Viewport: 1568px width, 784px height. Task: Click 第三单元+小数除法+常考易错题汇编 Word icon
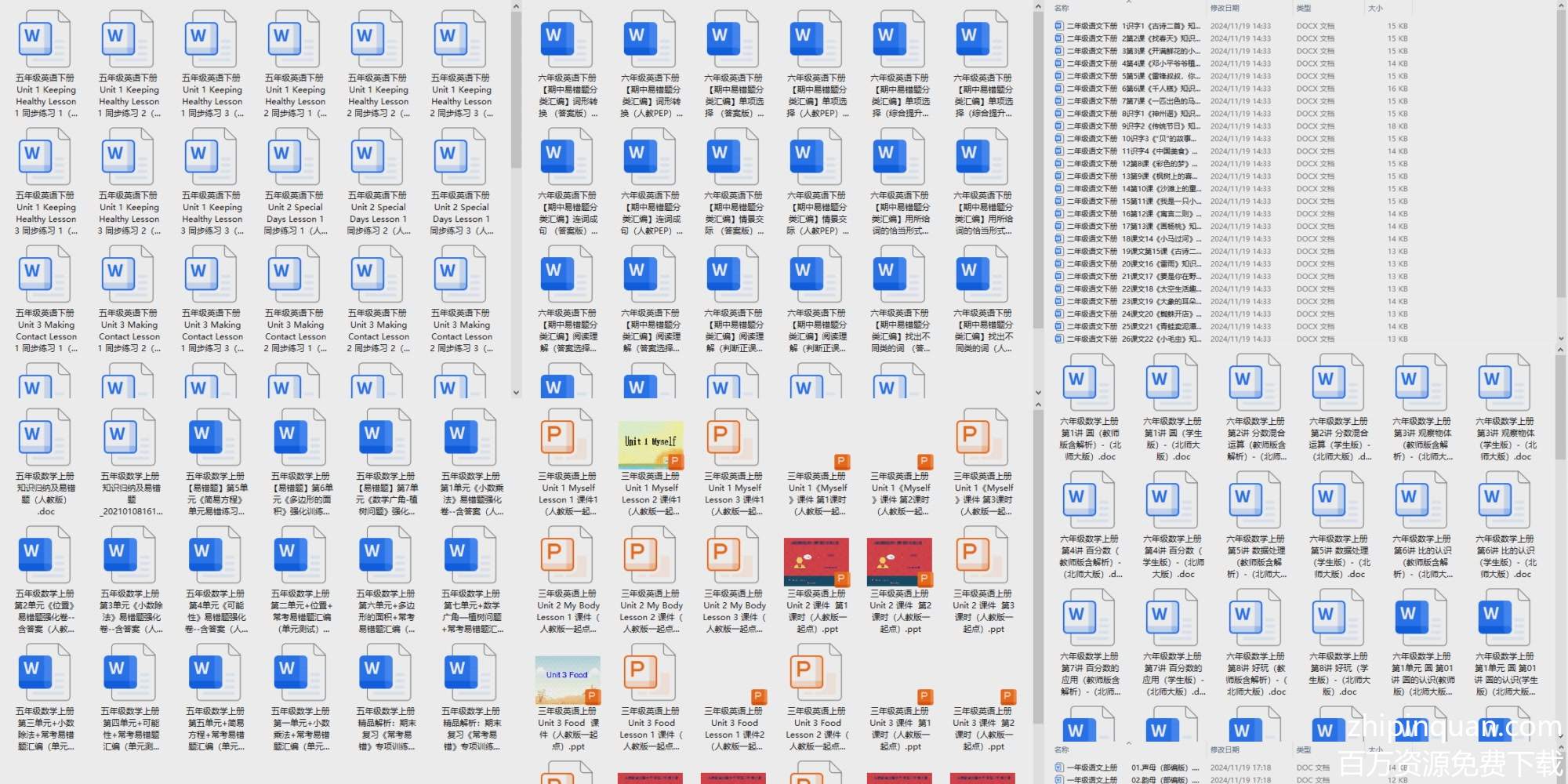[45, 673]
